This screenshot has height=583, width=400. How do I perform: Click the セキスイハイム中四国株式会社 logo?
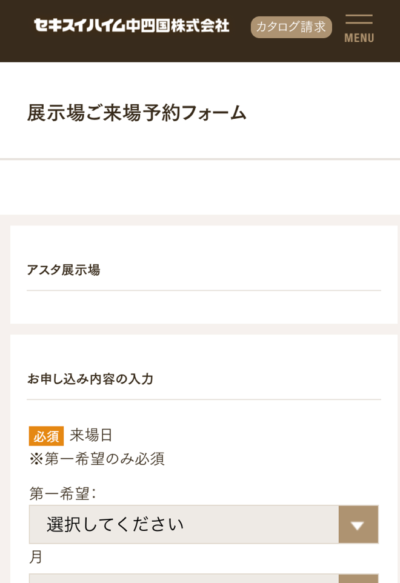[132, 26]
